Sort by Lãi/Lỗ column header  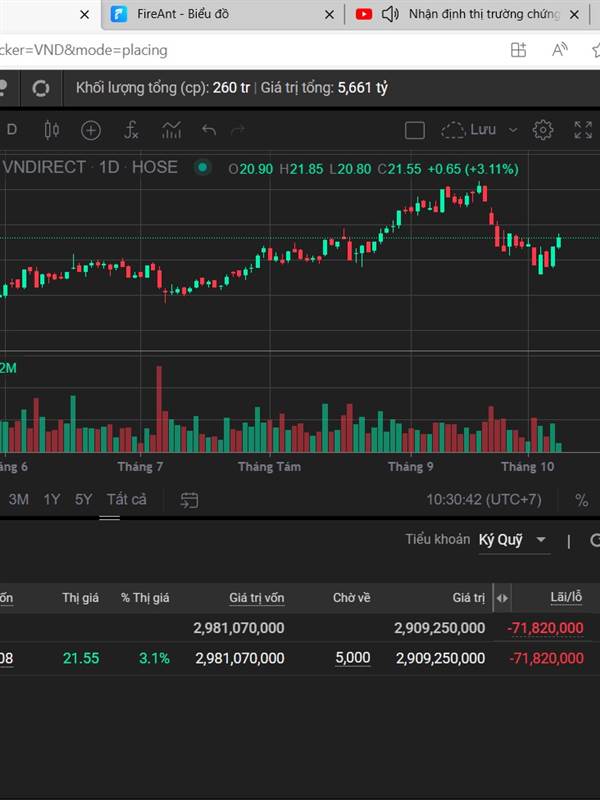click(566, 597)
